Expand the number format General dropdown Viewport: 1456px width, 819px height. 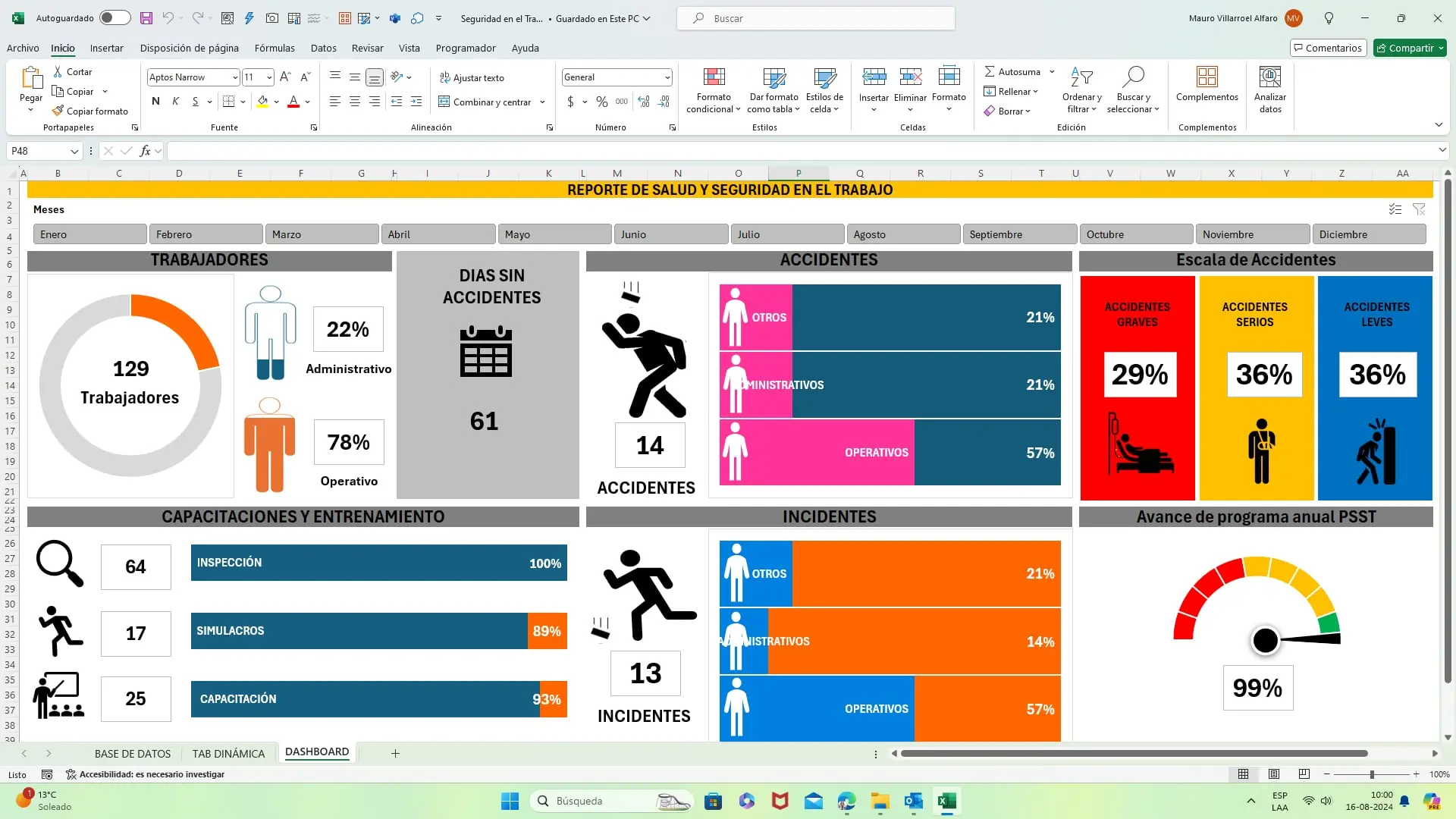pyautogui.click(x=667, y=77)
